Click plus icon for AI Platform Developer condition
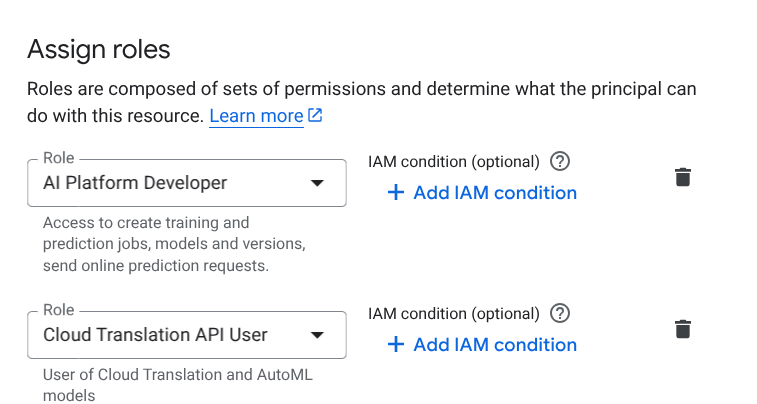The width and height of the screenshot is (757, 404). (396, 192)
